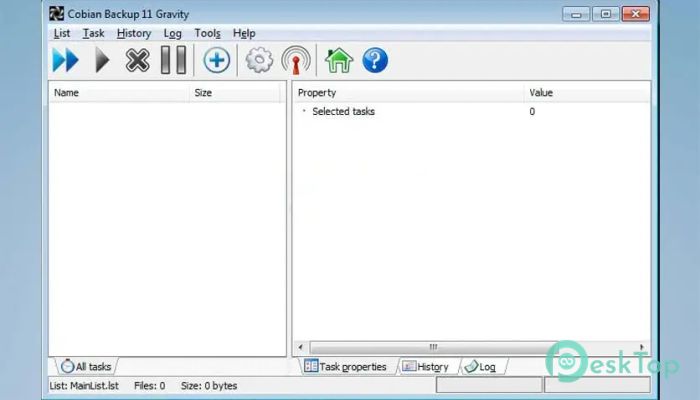
Task: Click the Value column header
Action: pyautogui.click(x=587, y=92)
